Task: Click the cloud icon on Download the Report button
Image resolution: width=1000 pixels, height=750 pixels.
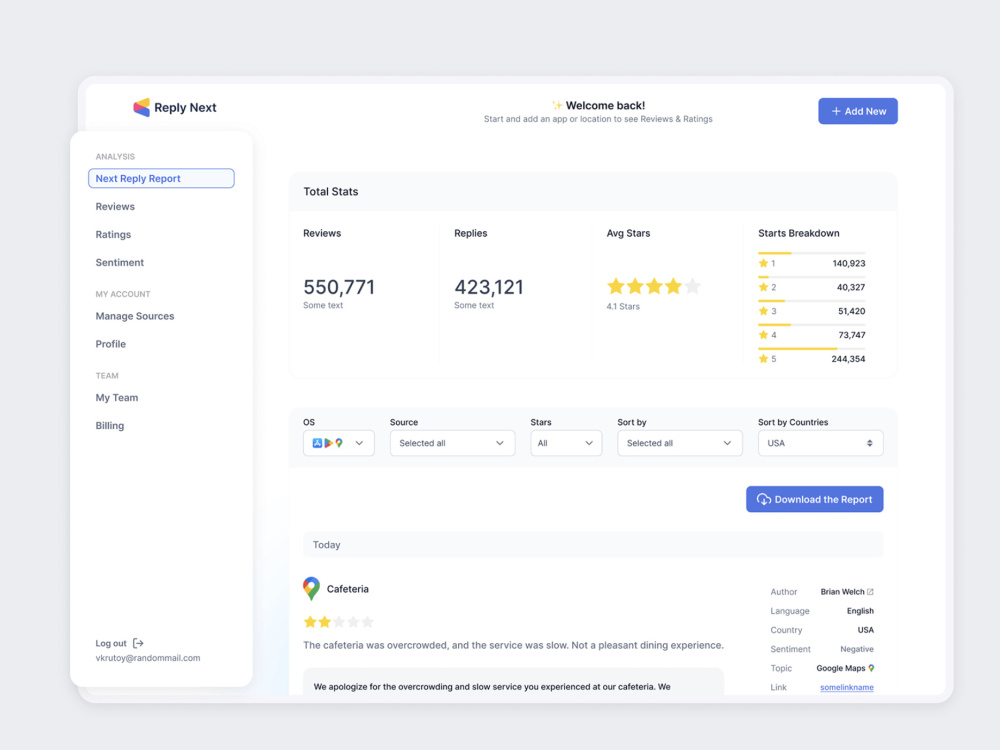Action: point(763,499)
